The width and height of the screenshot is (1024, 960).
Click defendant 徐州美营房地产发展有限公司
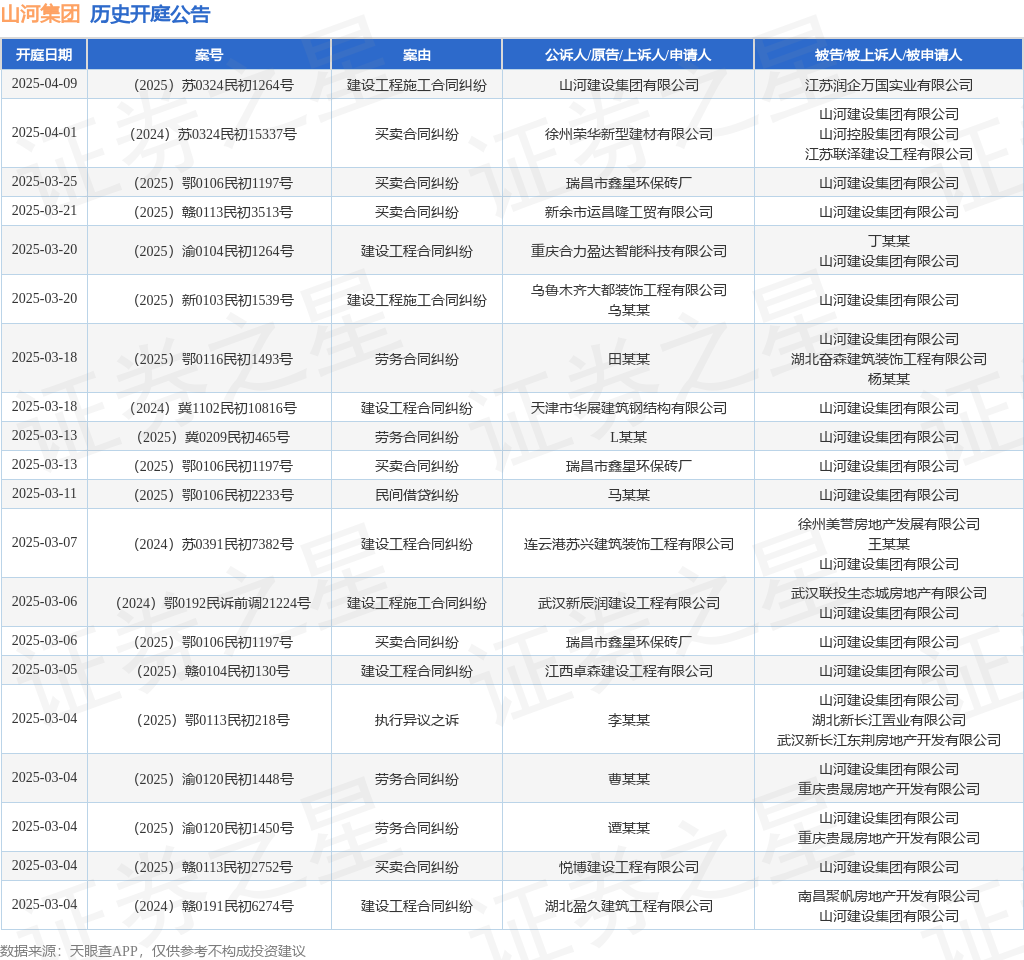point(889,524)
